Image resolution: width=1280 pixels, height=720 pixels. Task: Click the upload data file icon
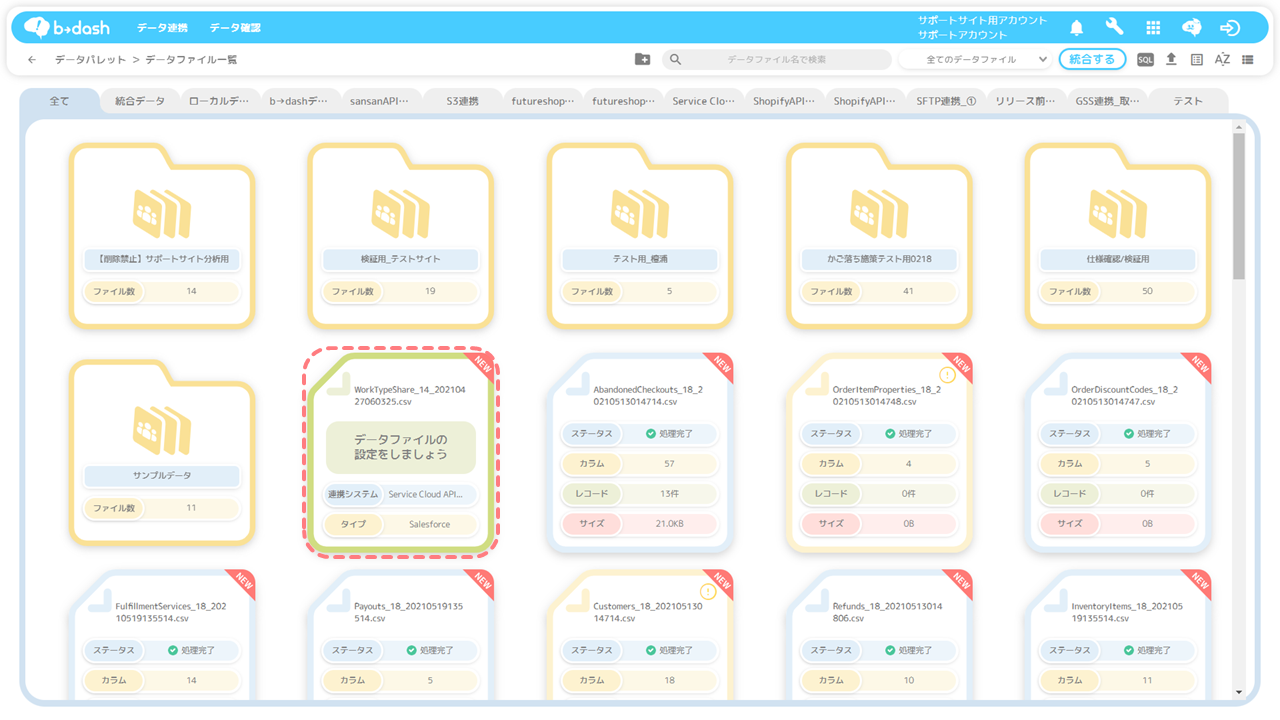click(x=1171, y=60)
